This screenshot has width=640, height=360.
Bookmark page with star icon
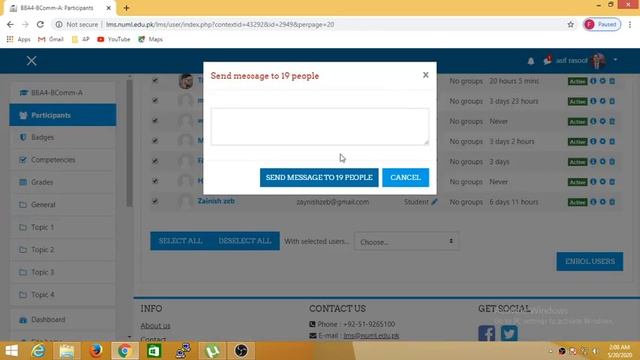pos(571,24)
